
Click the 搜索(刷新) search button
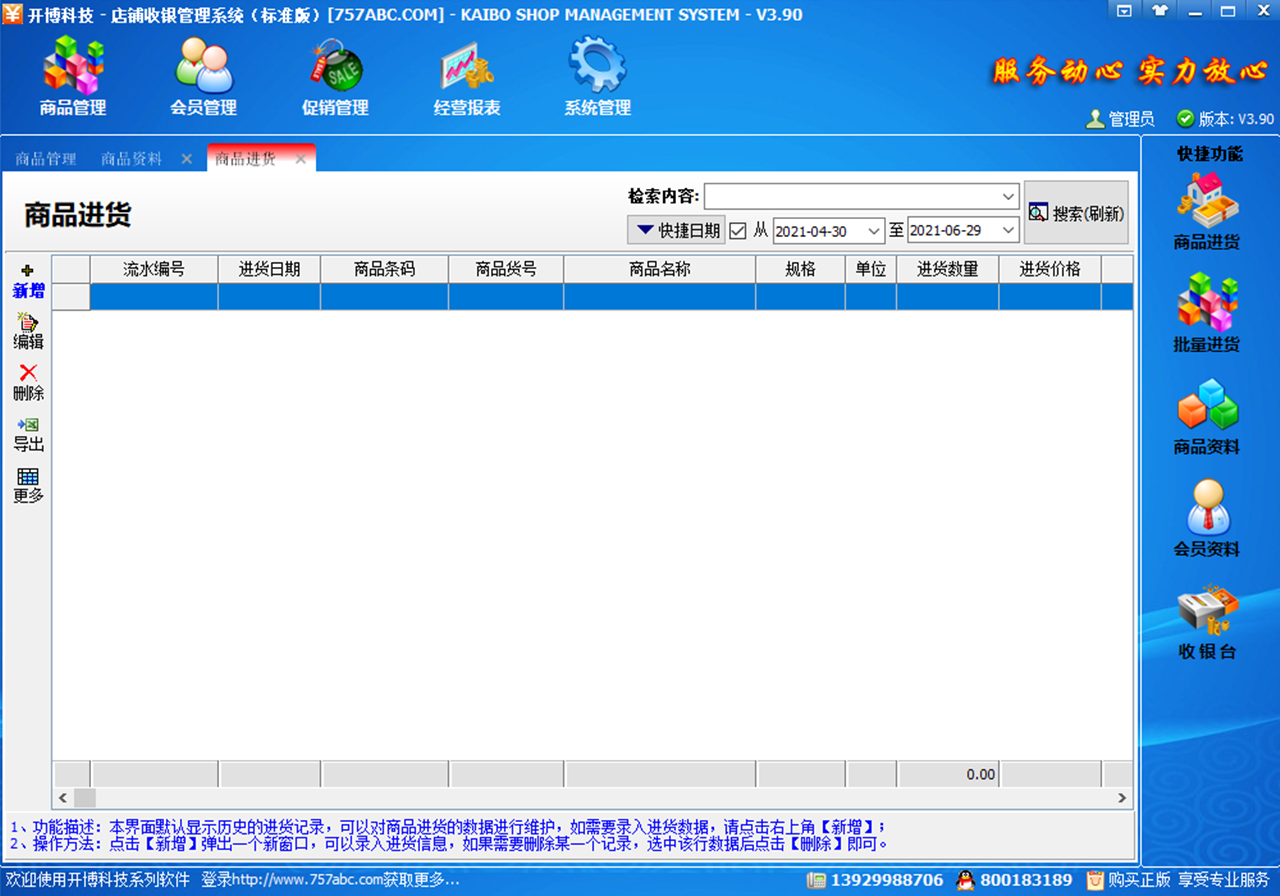(1075, 211)
